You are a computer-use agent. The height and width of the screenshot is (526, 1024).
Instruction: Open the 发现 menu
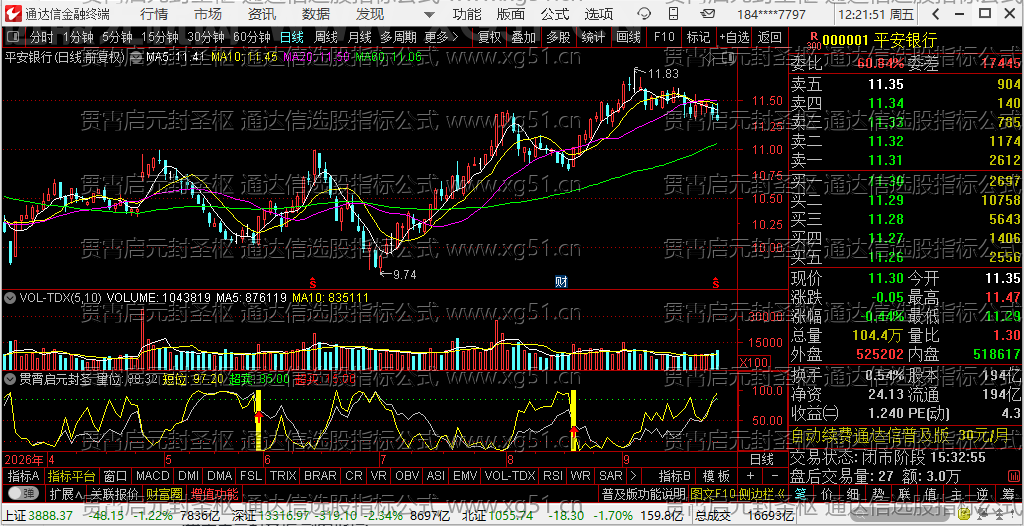tap(370, 14)
